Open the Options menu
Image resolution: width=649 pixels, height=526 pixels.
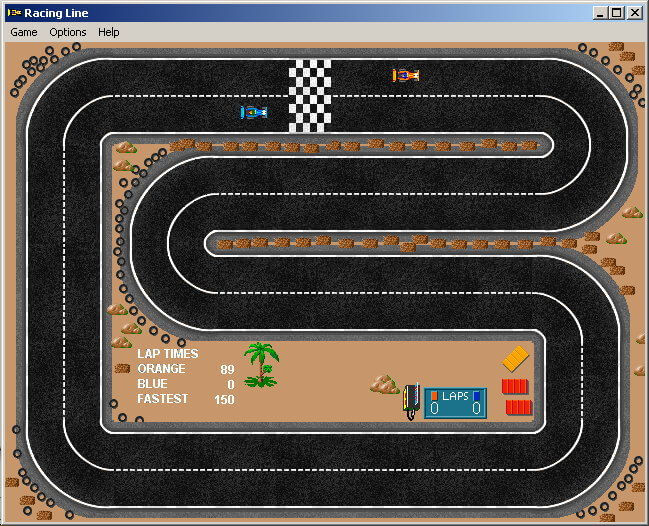(x=67, y=32)
